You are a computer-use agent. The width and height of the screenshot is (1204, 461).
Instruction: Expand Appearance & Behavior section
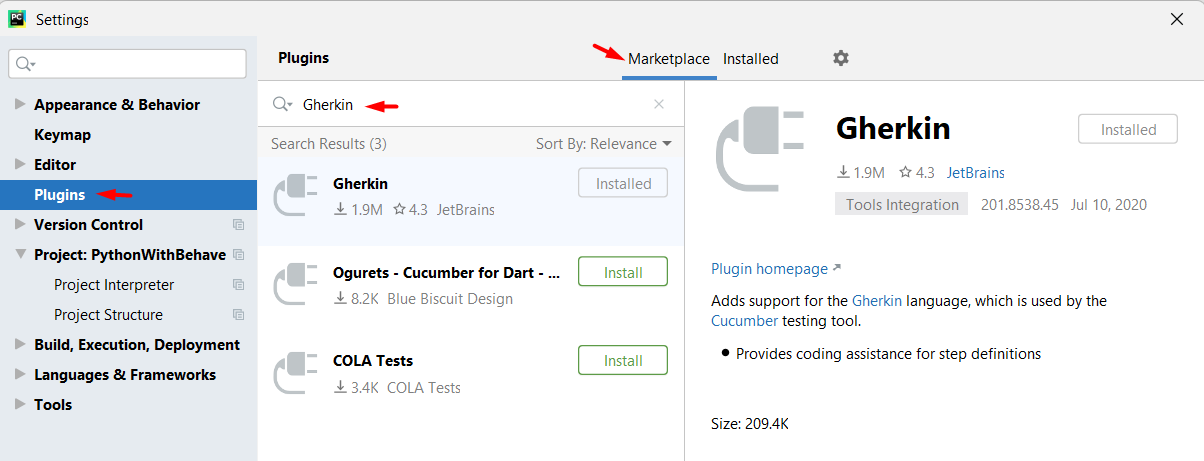20,104
